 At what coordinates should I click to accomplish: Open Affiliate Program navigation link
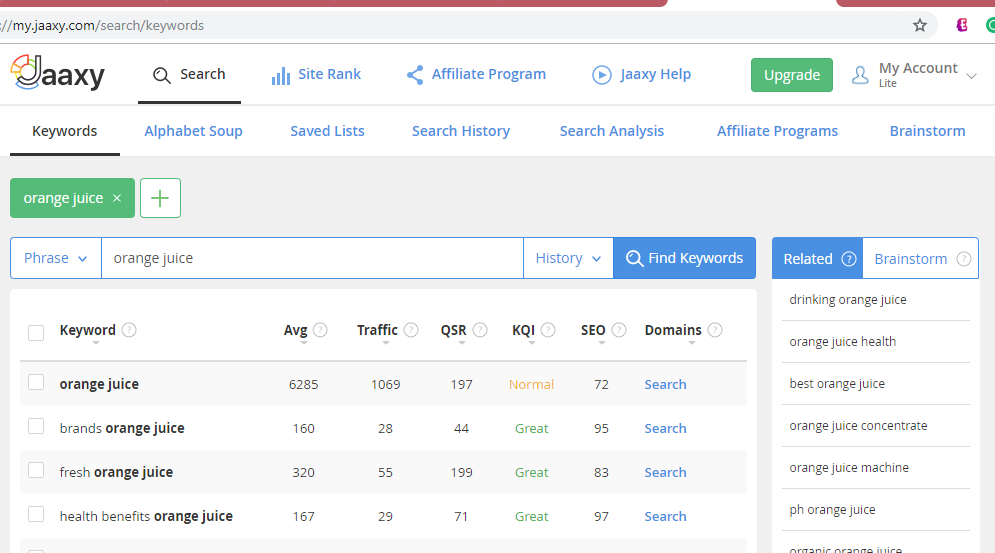click(x=489, y=74)
